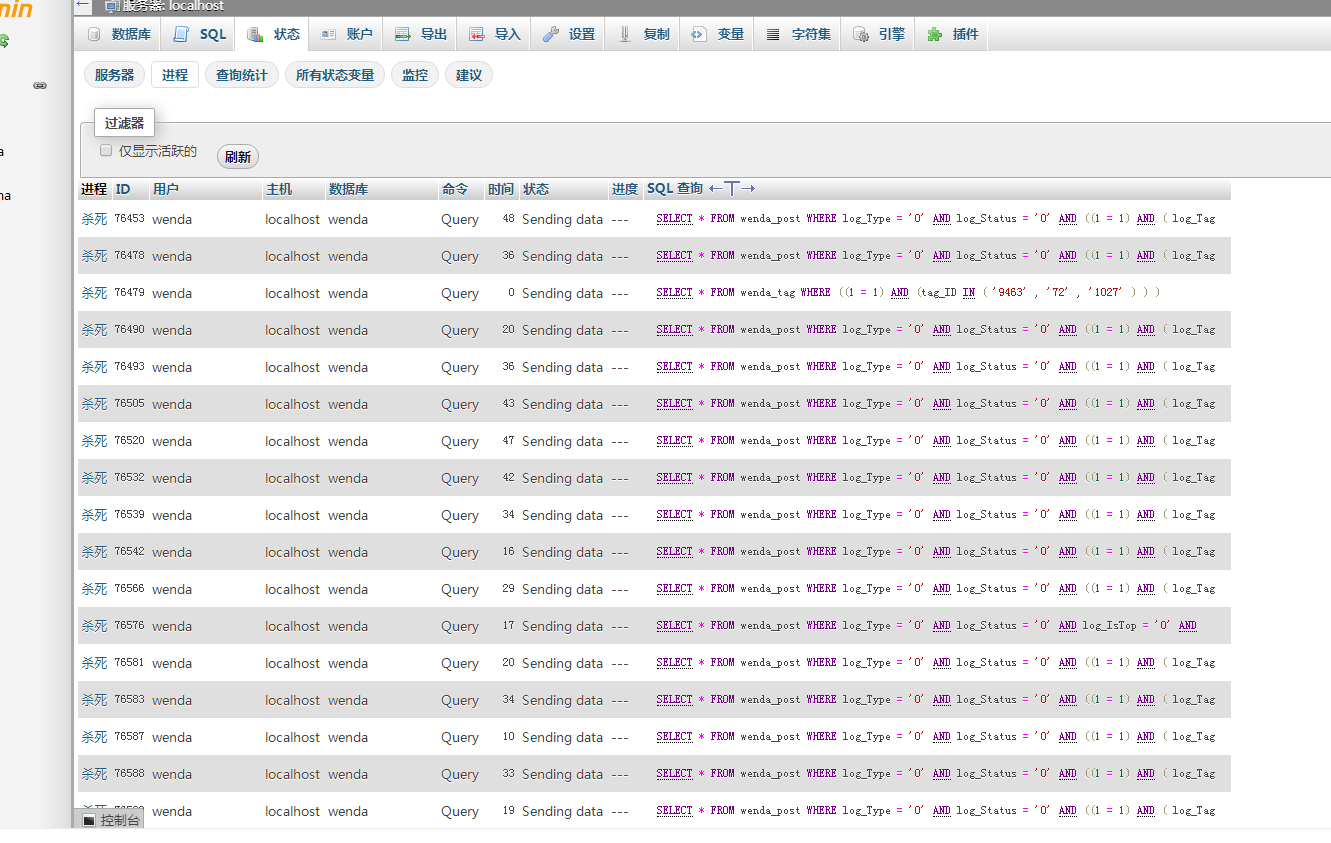Kill process 76532 via 杀死 link
This screenshot has height=843, width=1331.
click(x=94, y=478)
